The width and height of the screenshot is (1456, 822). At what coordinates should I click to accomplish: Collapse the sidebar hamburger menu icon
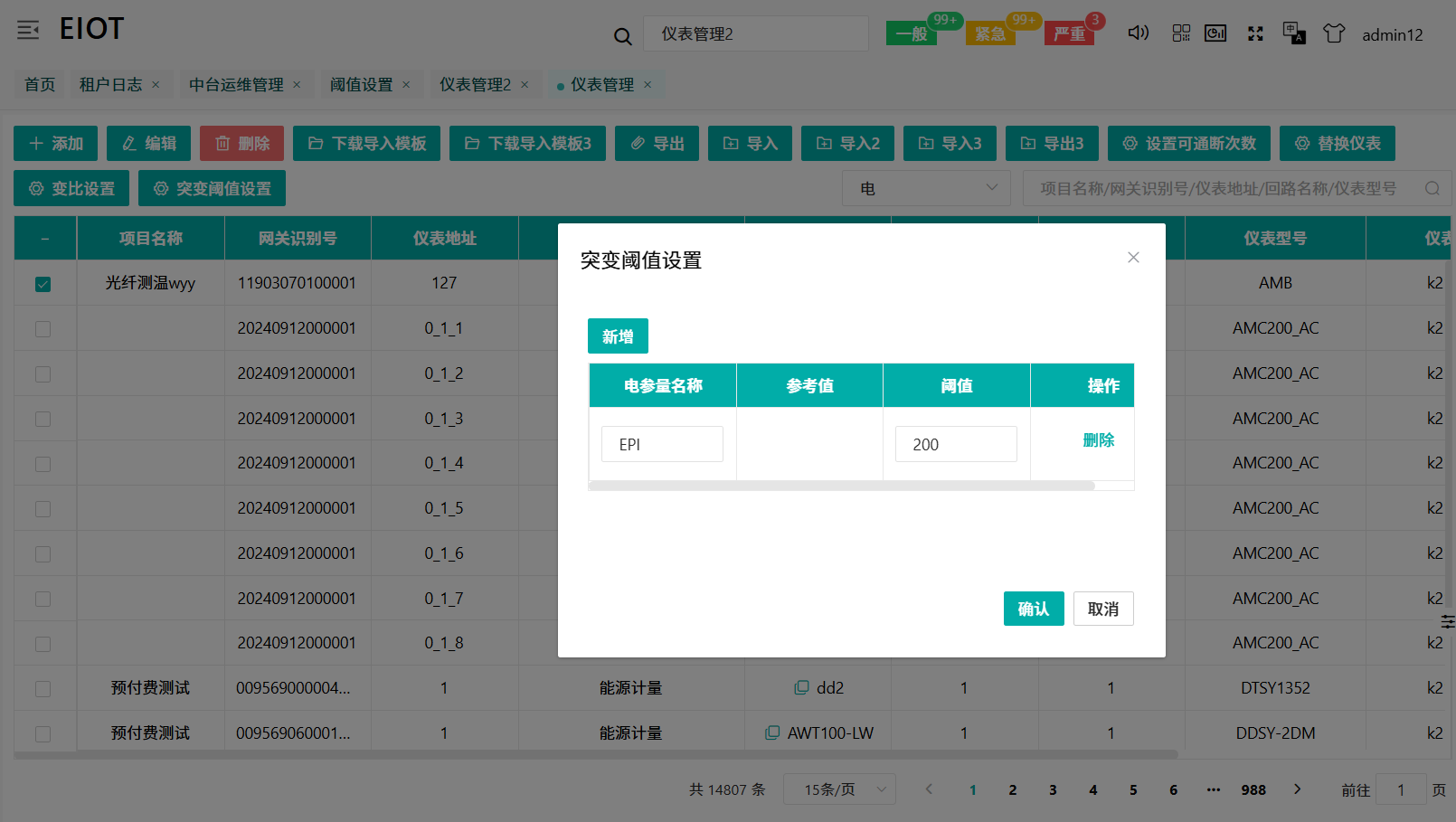[x=28, y=30]
